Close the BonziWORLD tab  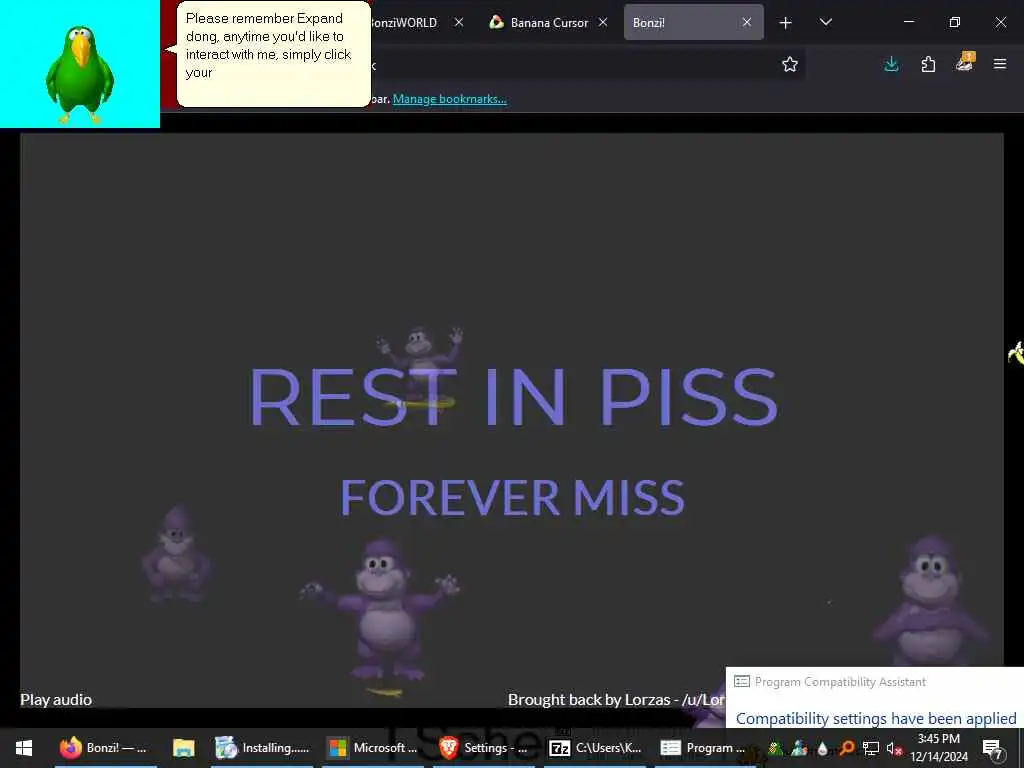(459, 22)
